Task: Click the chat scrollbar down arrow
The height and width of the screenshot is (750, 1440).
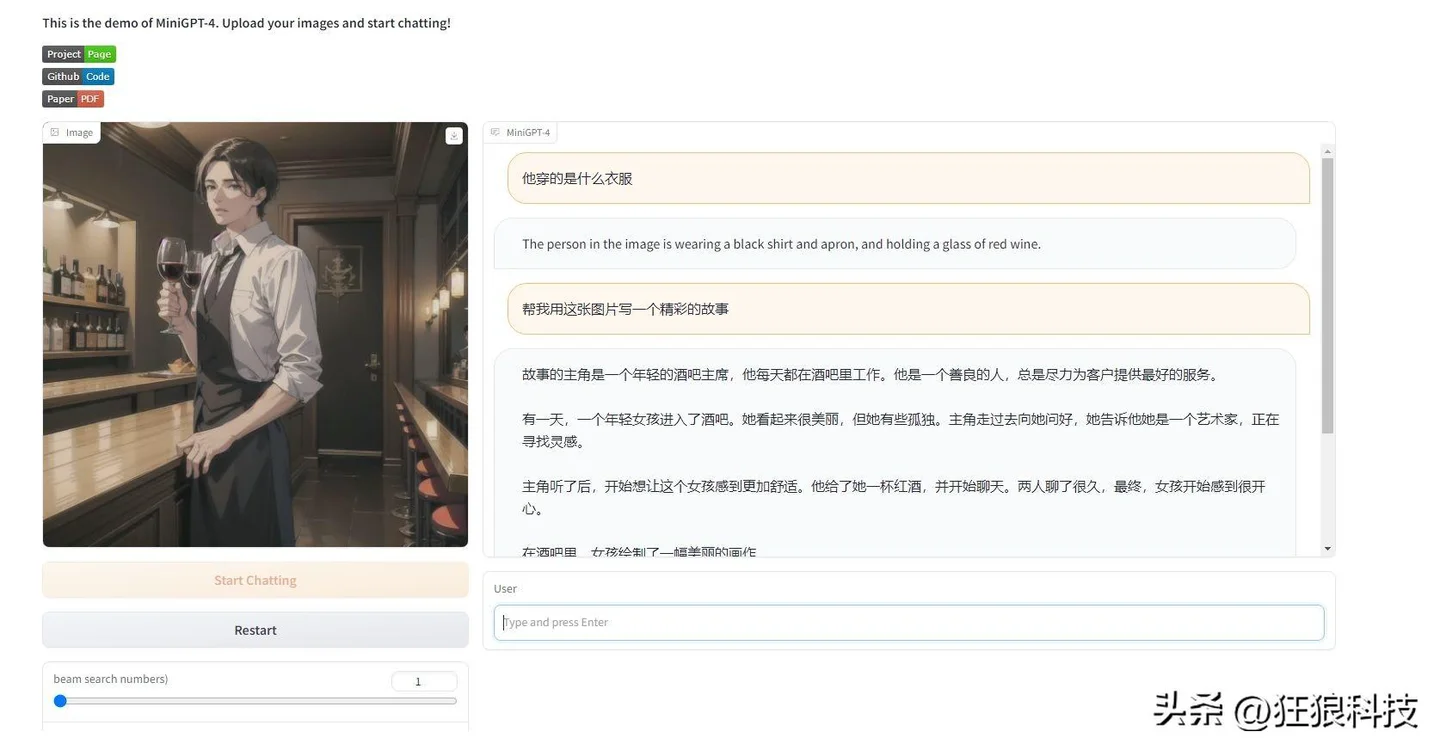Action: [1328, 548]
